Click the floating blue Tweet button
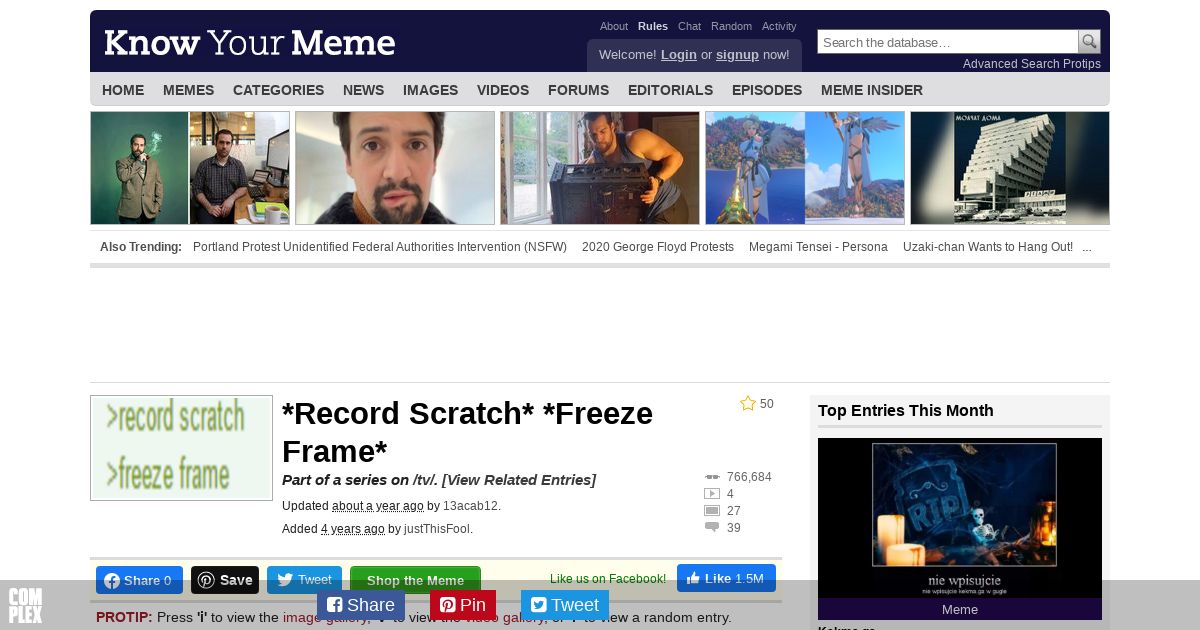 click(x=565, y=605)
